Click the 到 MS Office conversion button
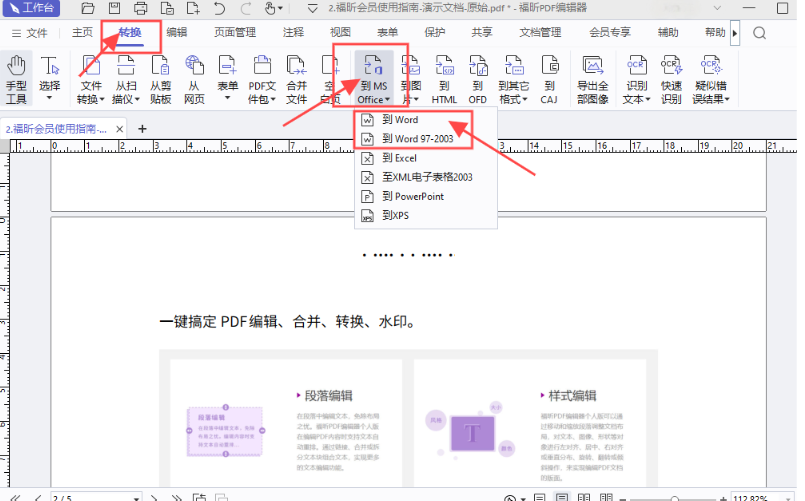 (373, 79)
